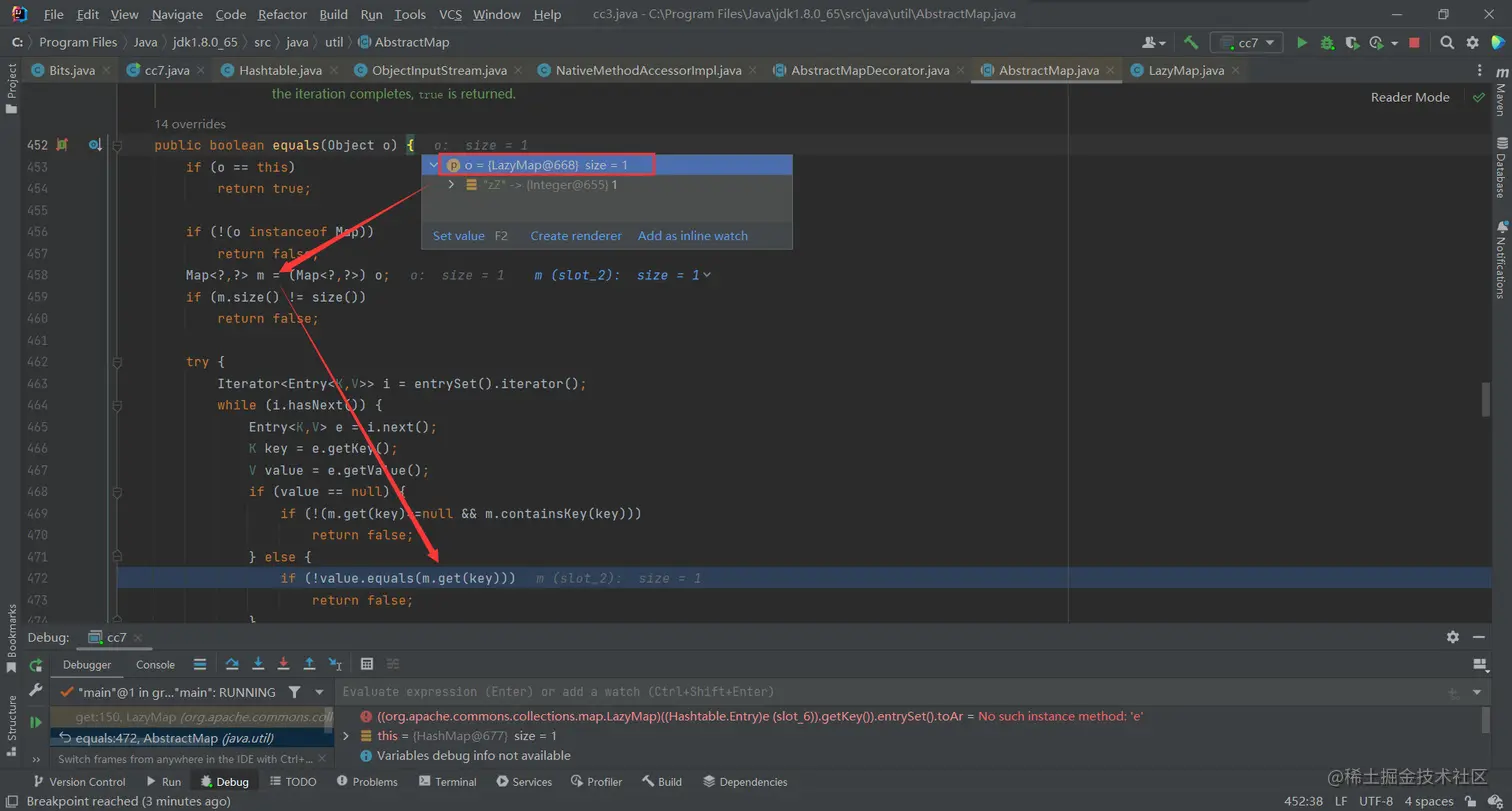The image size is (1512, 811).
Task: Open debugger wrench settings icon
Action: click(36, 691)
